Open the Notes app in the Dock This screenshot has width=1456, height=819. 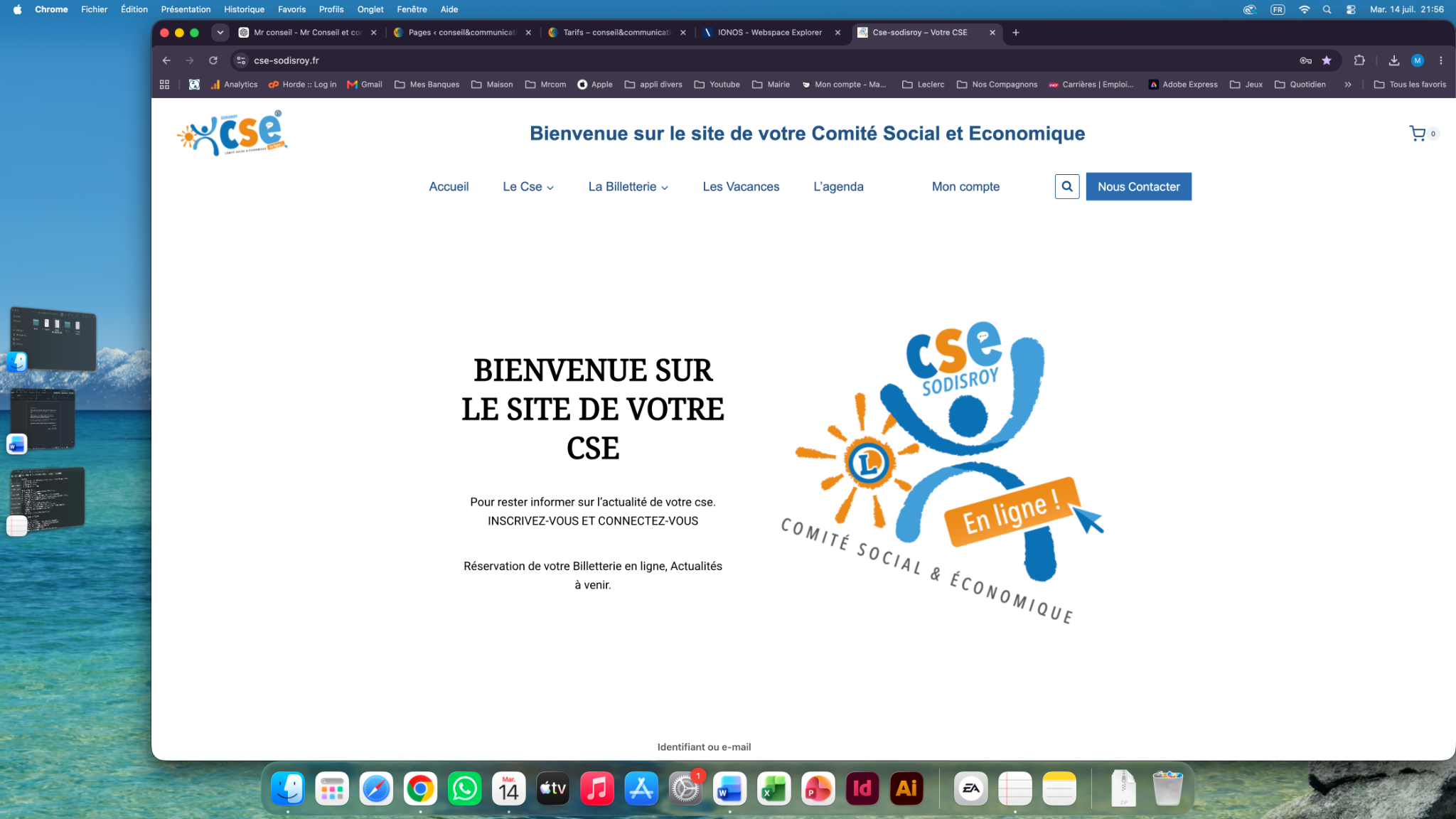tap(1059, 788)
